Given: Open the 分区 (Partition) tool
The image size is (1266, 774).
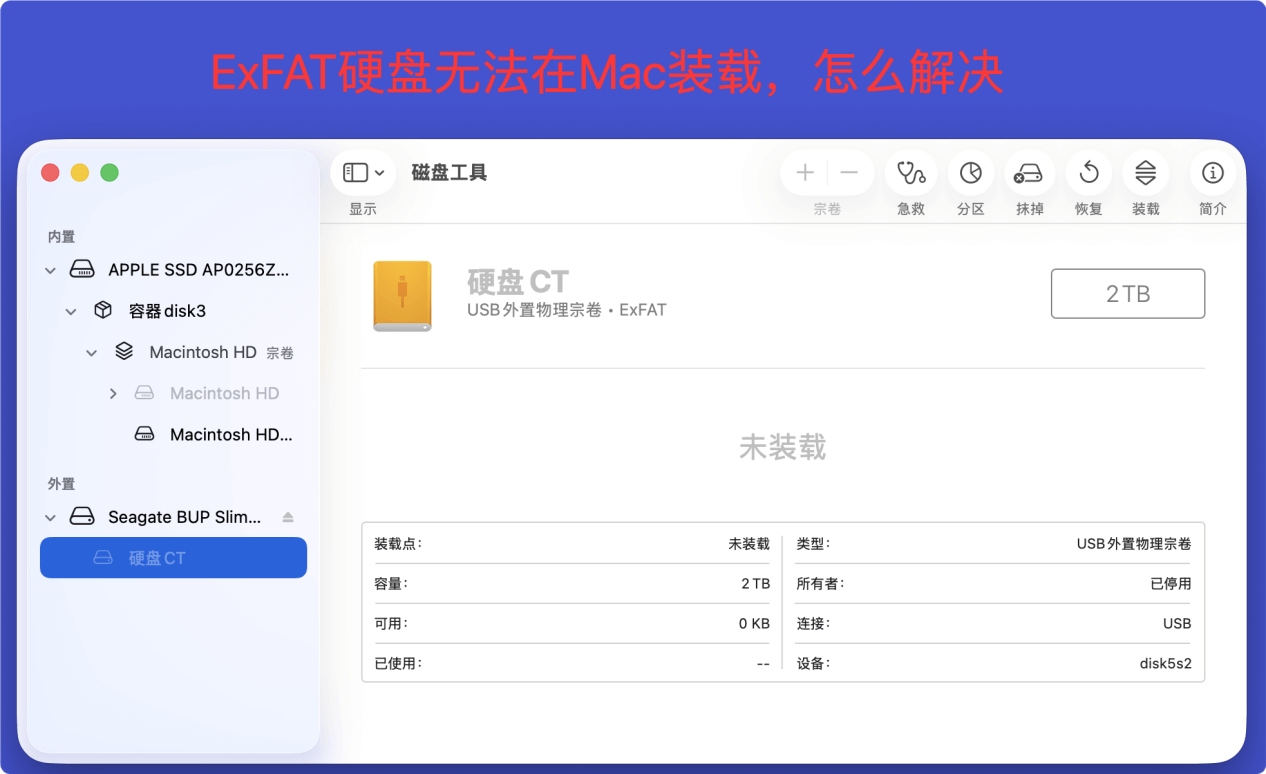Looking at the screenshot, I should coord(970,172).
